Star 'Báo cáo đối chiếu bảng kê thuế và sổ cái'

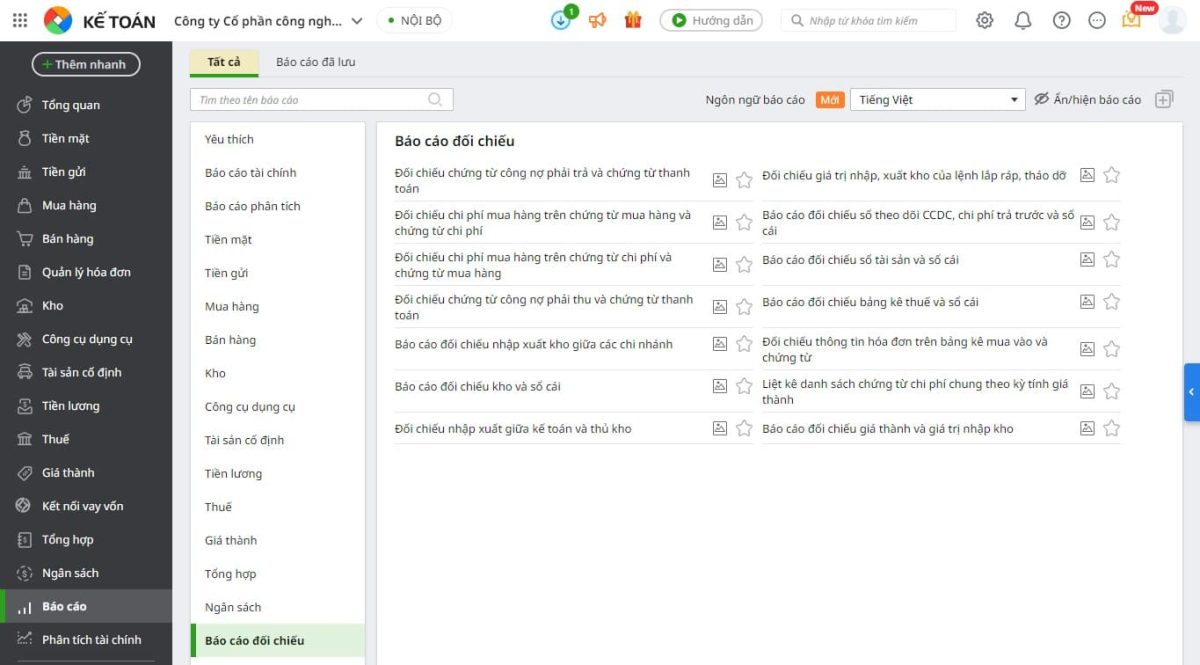1111,302
